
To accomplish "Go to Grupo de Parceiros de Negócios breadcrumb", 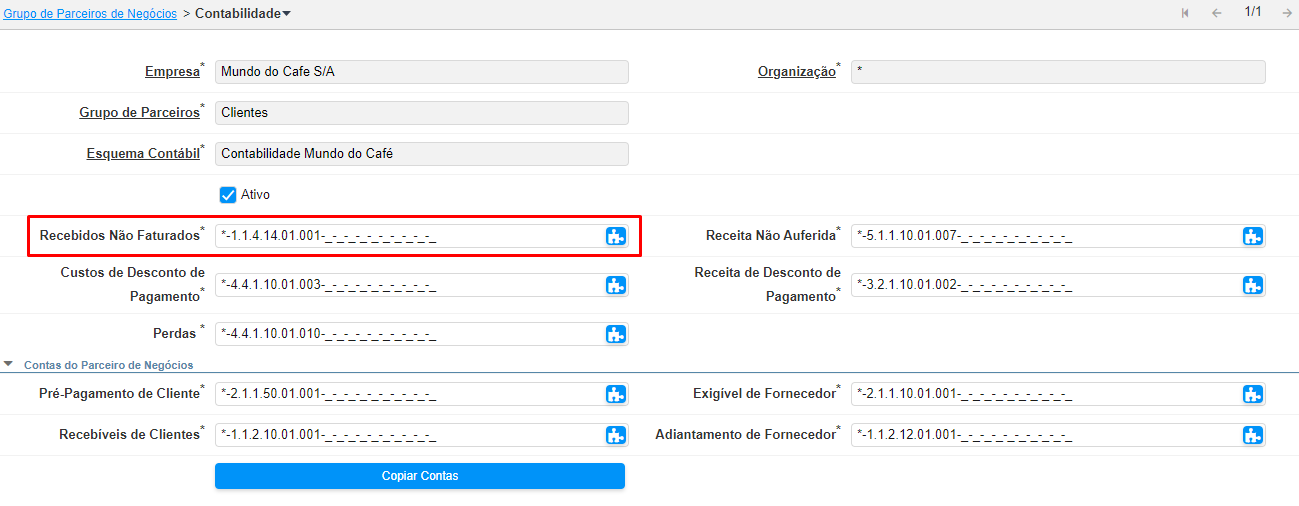I will click(x=90, y=14).
